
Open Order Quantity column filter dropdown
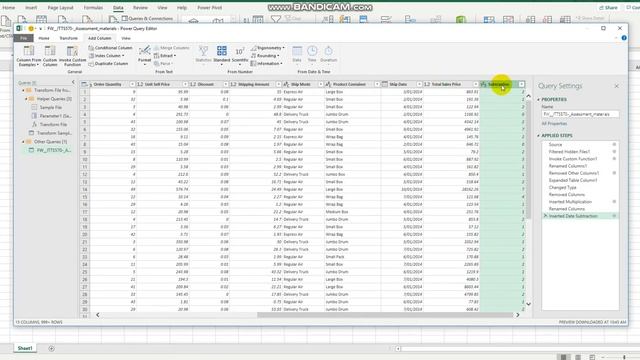(x=132, y=84)
